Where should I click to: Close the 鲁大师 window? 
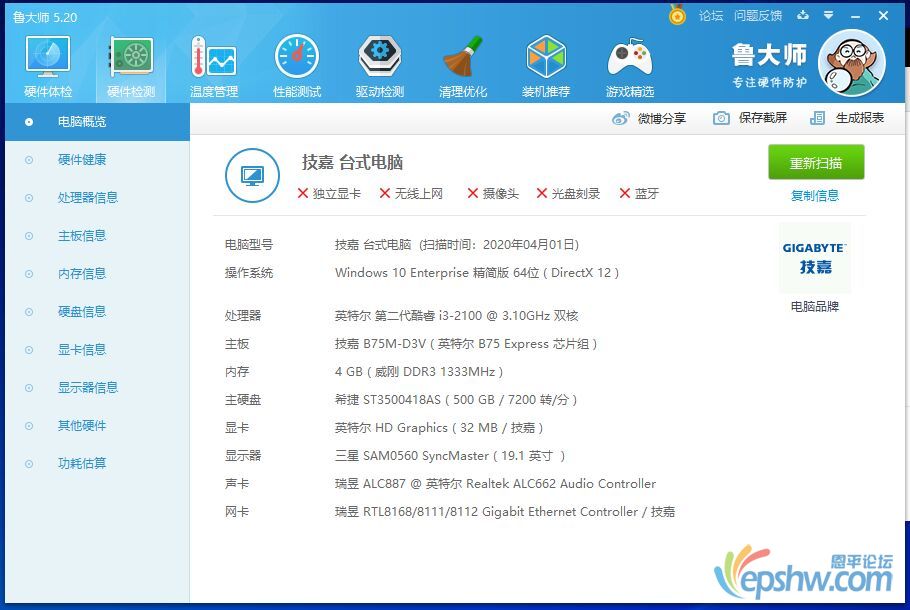883,16
